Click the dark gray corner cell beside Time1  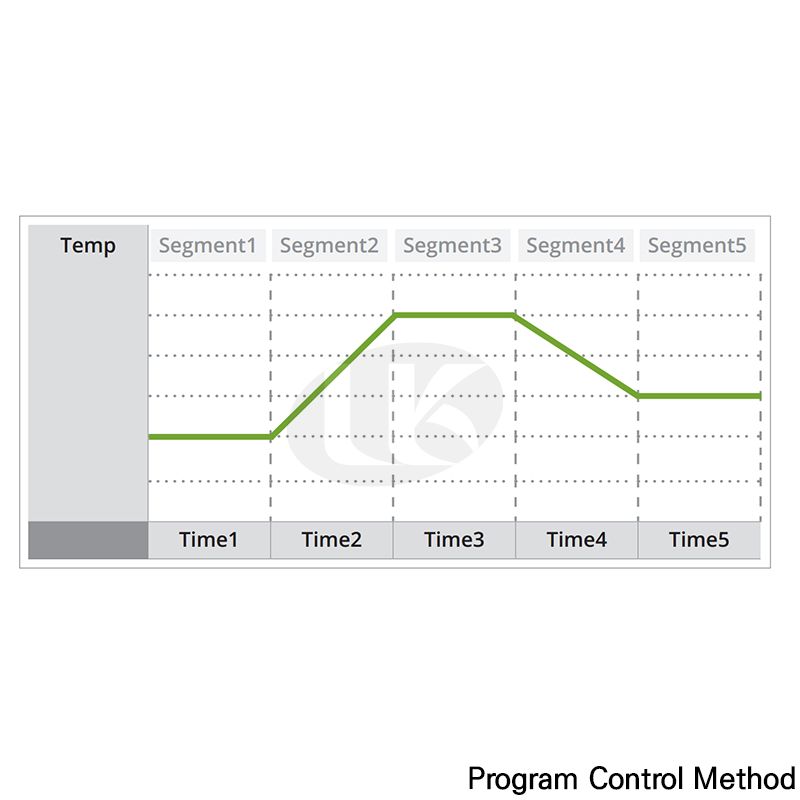pos(88,540)
